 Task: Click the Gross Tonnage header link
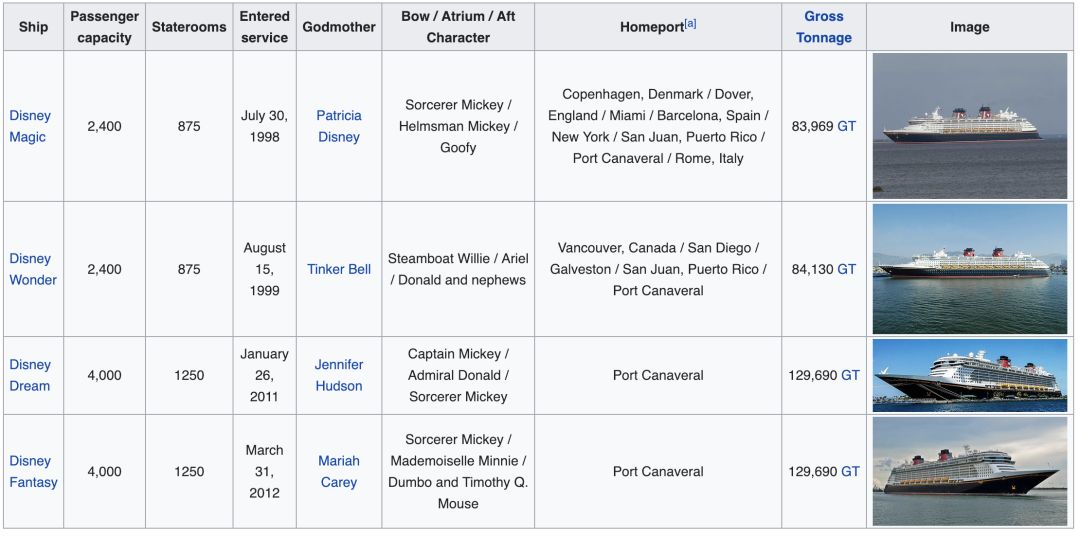[824, 27]
